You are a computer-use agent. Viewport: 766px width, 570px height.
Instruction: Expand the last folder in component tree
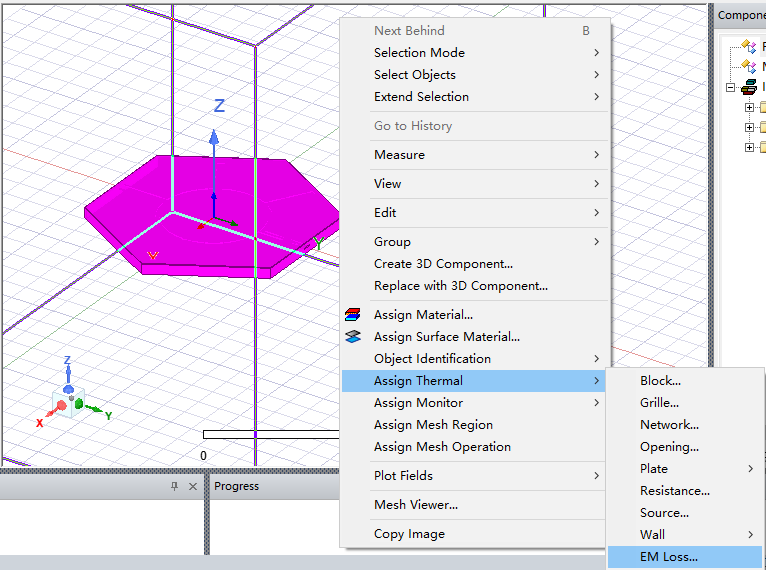click(x=749, y=148)
